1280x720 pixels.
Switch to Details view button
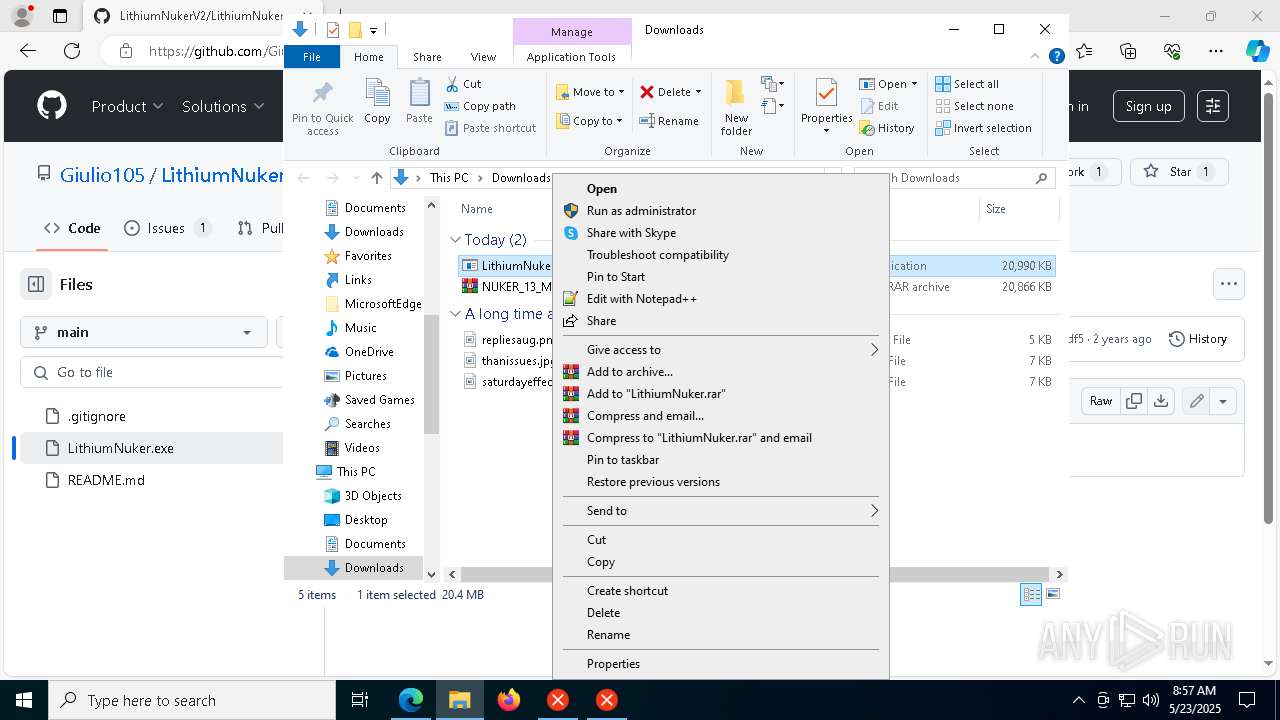(x=1031, y=594)
